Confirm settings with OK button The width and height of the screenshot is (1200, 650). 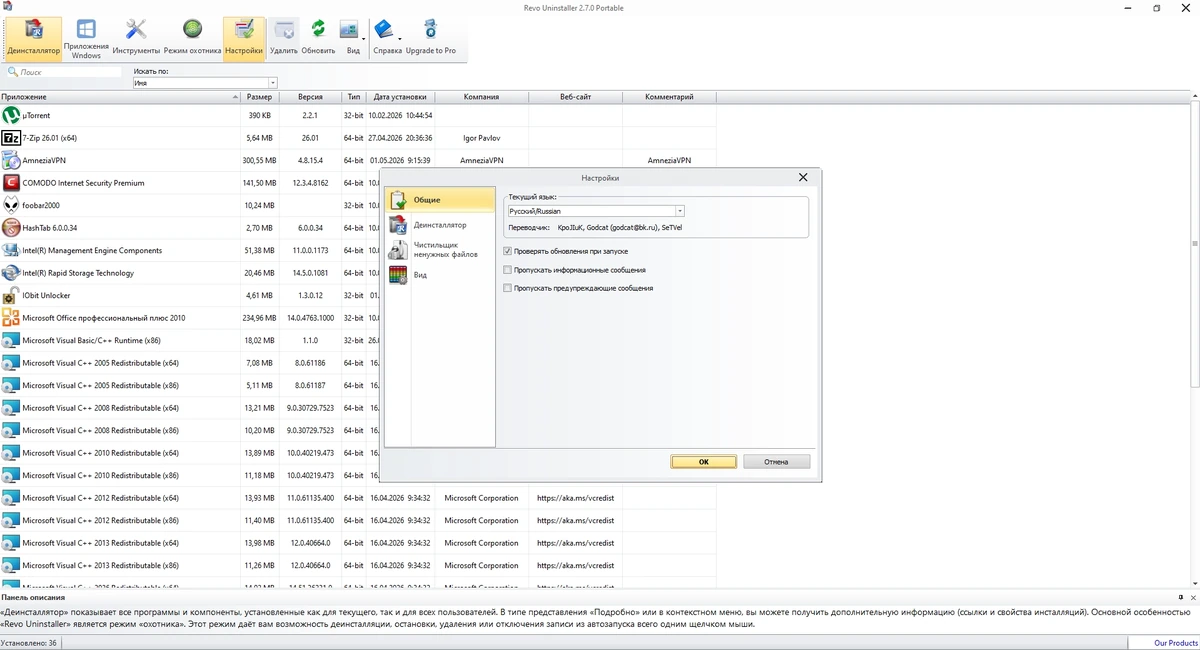(704, 462)
